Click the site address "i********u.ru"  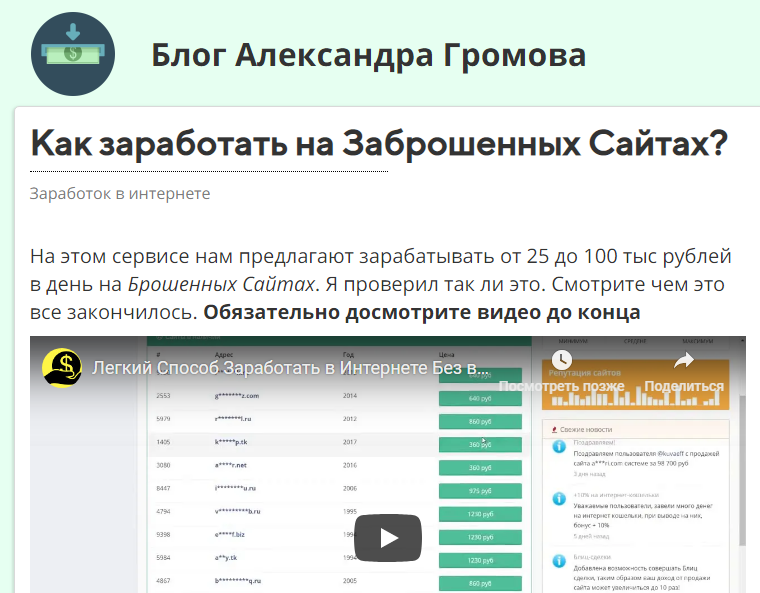(236, 488)
